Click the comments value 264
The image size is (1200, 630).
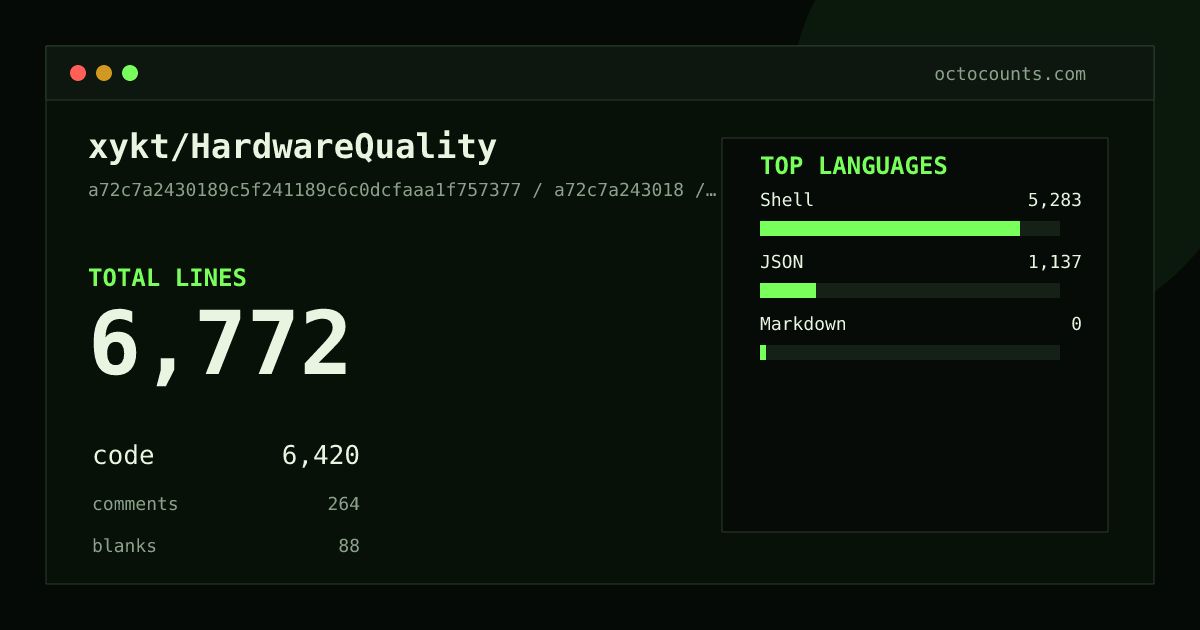[343, 504]
